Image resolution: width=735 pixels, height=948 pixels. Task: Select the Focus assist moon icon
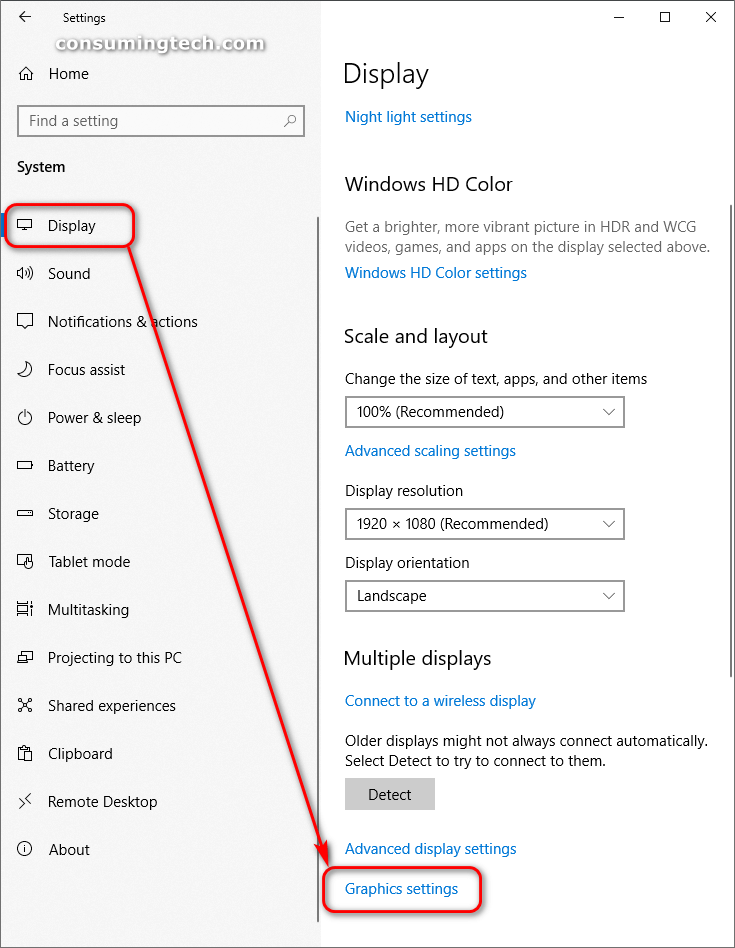(26, 369)
